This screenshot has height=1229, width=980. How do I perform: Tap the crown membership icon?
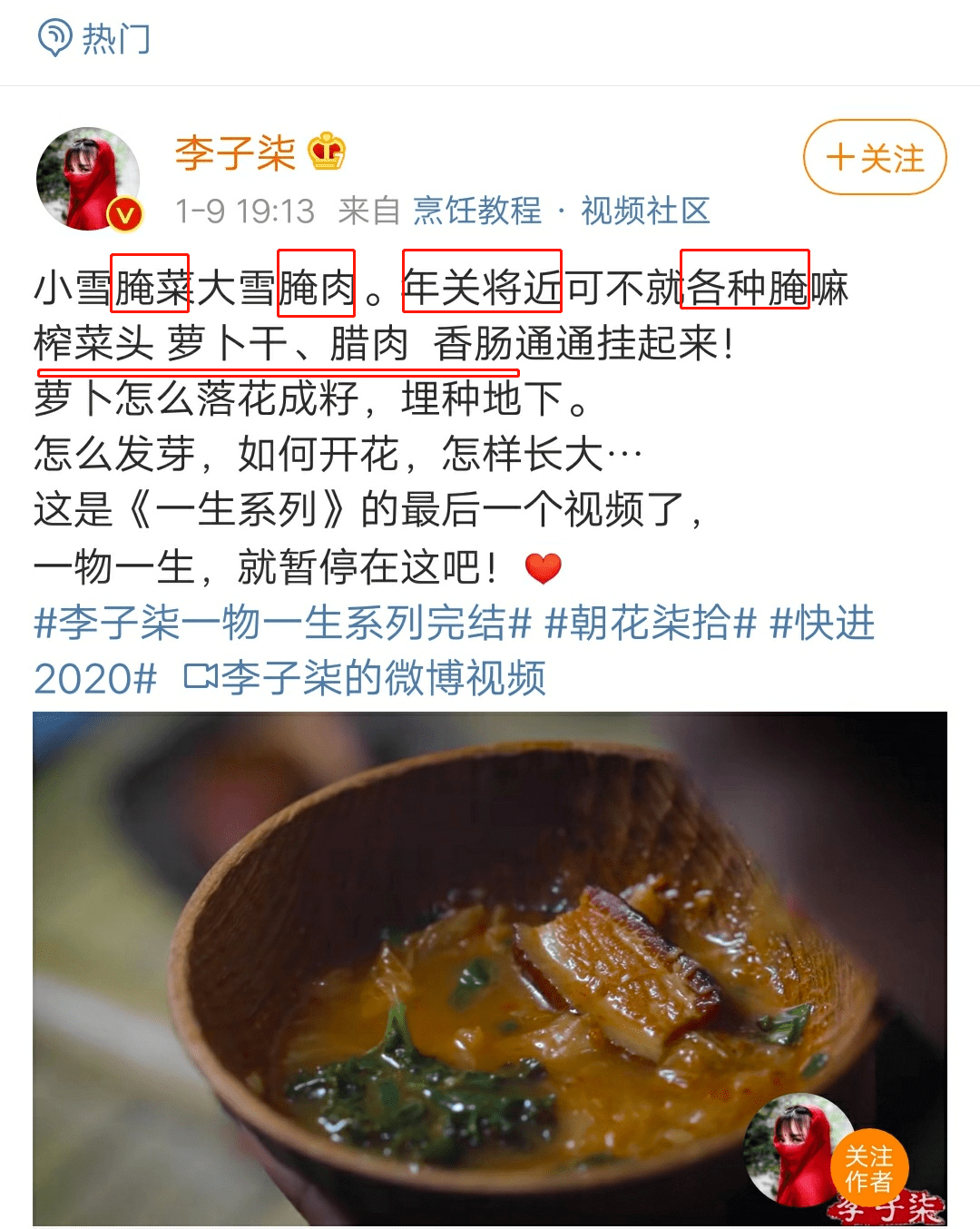coord(327,151)
